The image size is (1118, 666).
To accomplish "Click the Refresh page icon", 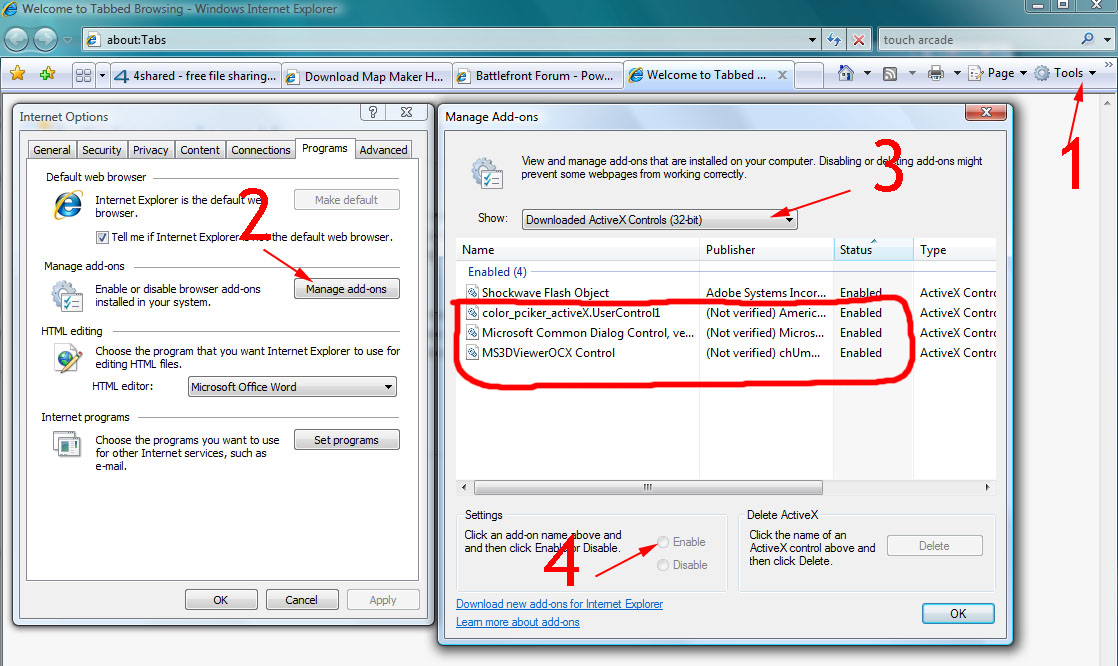I will [x=834, y=40].
